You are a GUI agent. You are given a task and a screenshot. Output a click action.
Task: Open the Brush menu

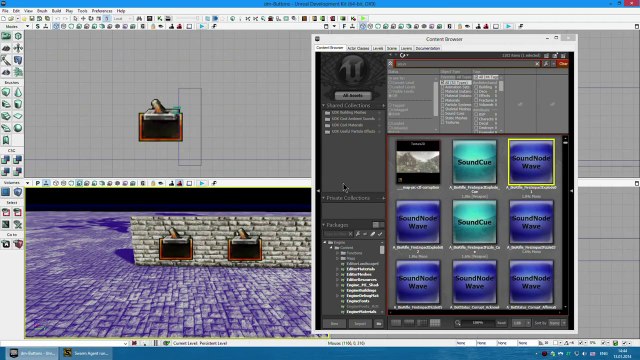(42, 11)
